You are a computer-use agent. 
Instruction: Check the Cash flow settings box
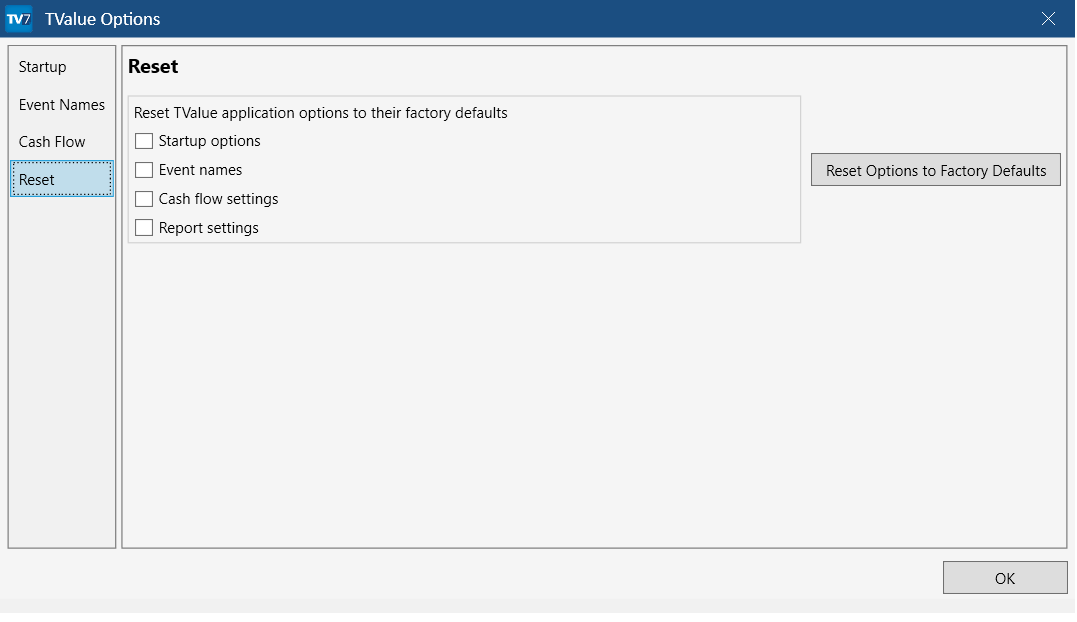pyautogui.click(x=144, y=198)
